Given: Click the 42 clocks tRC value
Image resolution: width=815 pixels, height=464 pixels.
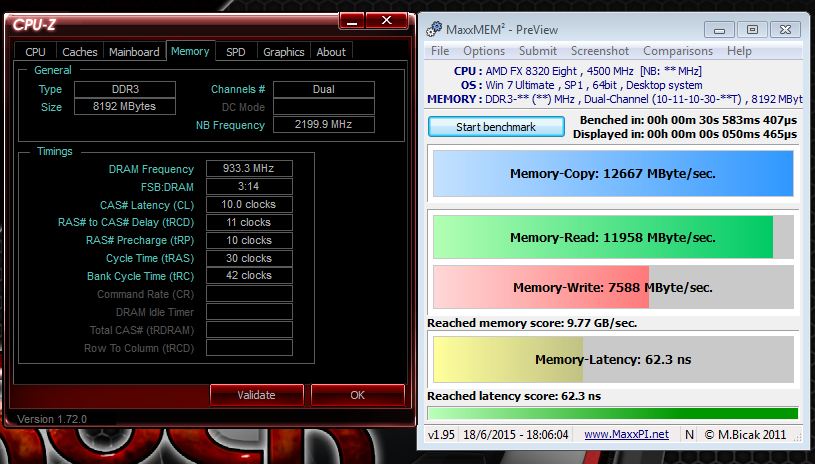Looking at the screenshot, I should 249,275.
